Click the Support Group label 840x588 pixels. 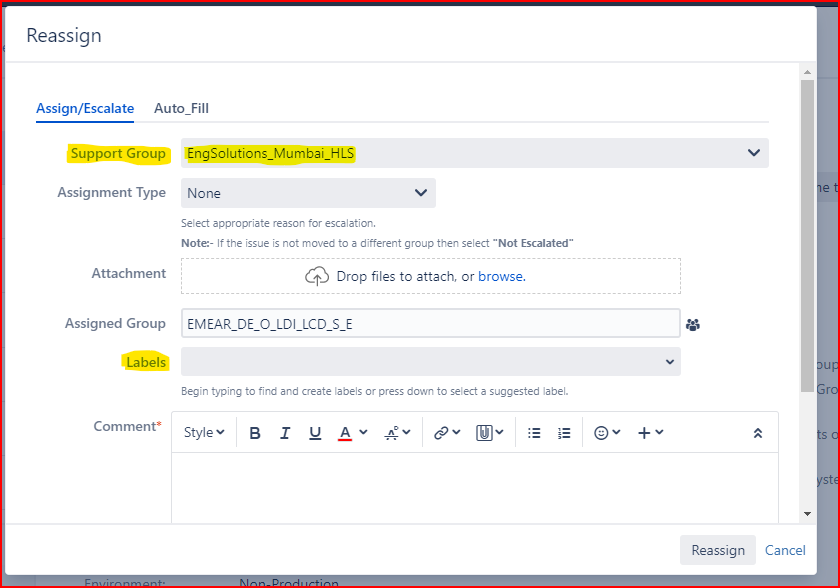tap(118, 154)
